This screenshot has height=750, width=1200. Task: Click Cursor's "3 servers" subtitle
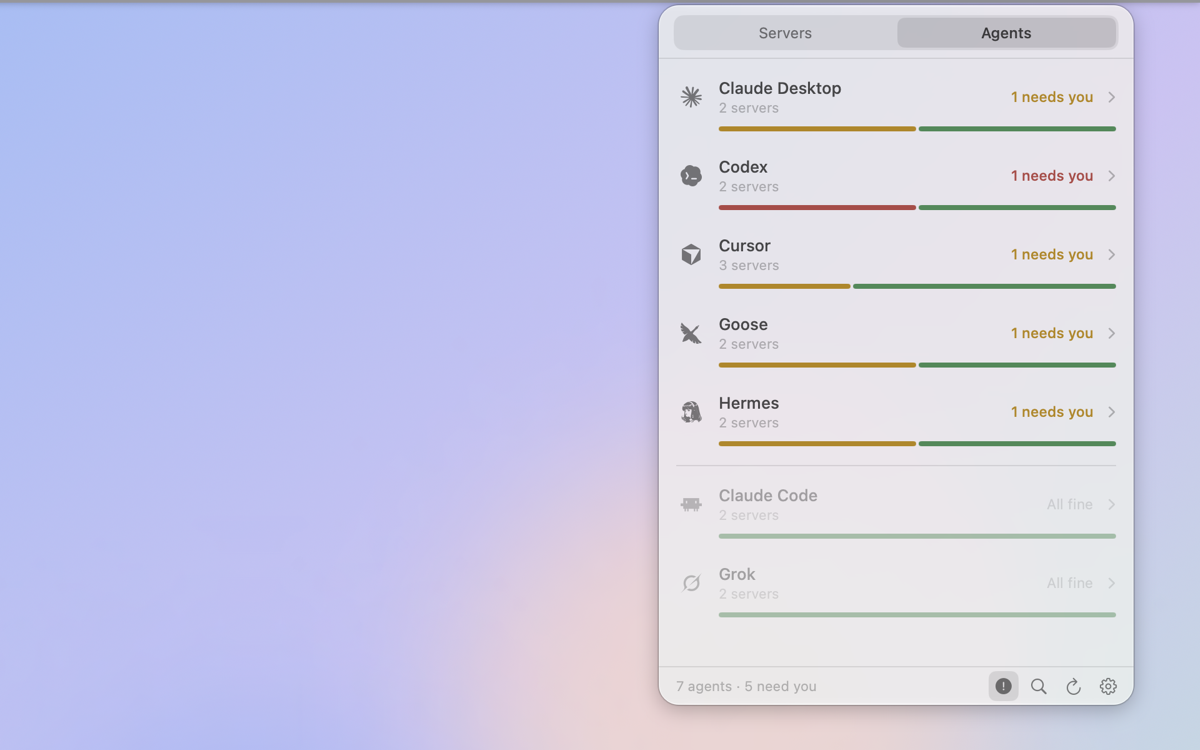[x=748, y=265]
